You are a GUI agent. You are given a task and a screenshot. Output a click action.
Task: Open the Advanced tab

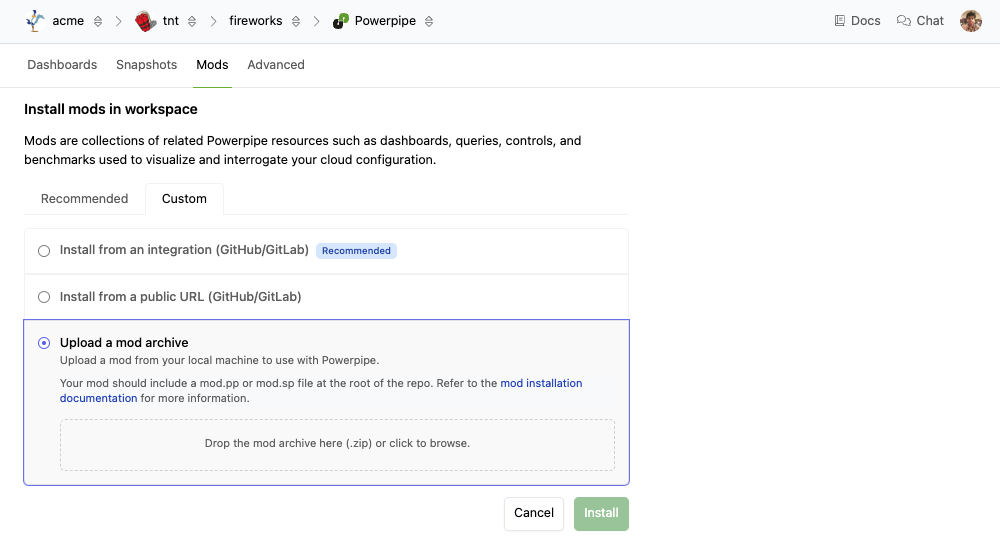pos(276,65)
